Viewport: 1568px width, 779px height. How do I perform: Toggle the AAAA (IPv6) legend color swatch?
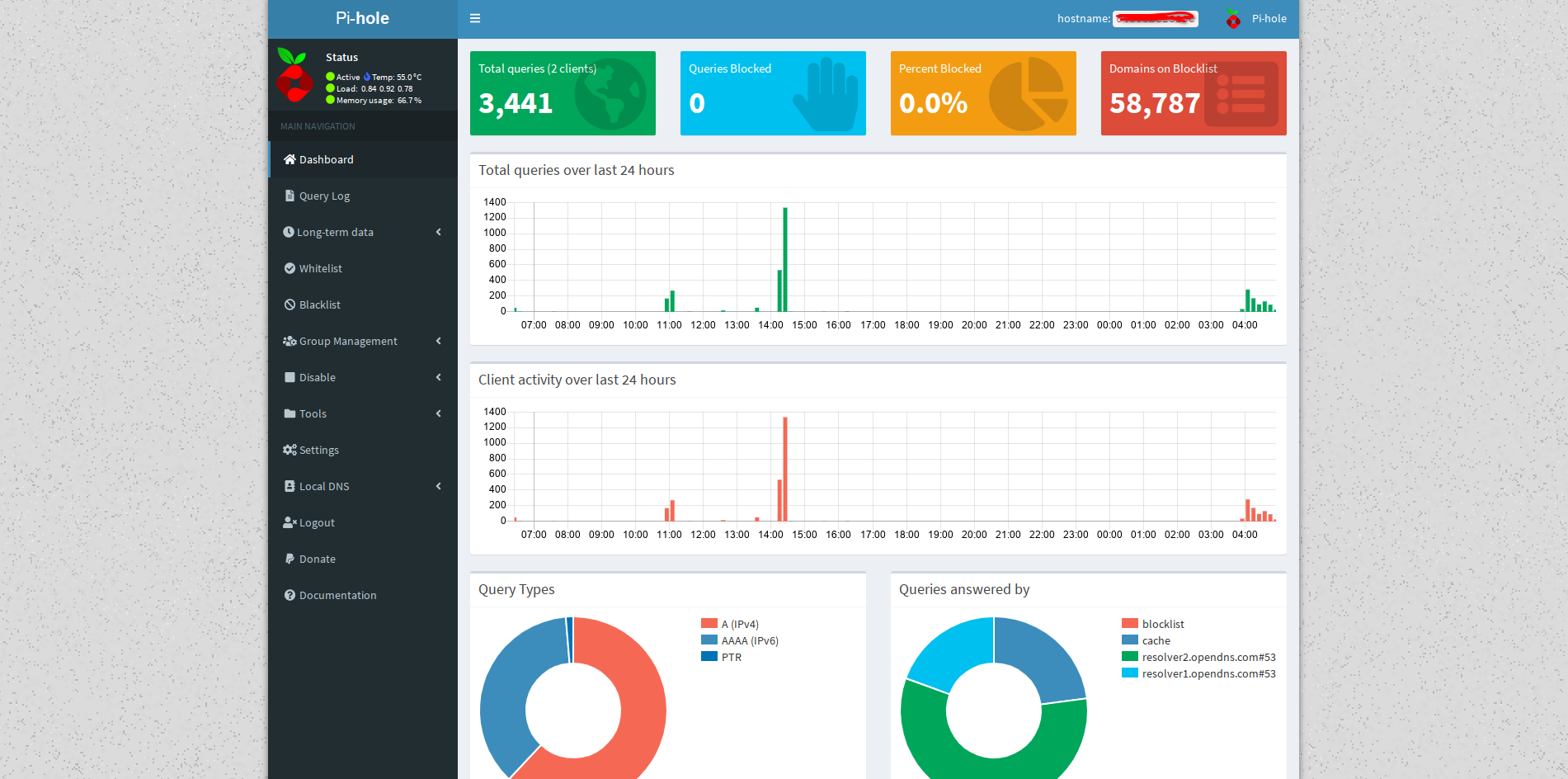click(x=709, y=640)
